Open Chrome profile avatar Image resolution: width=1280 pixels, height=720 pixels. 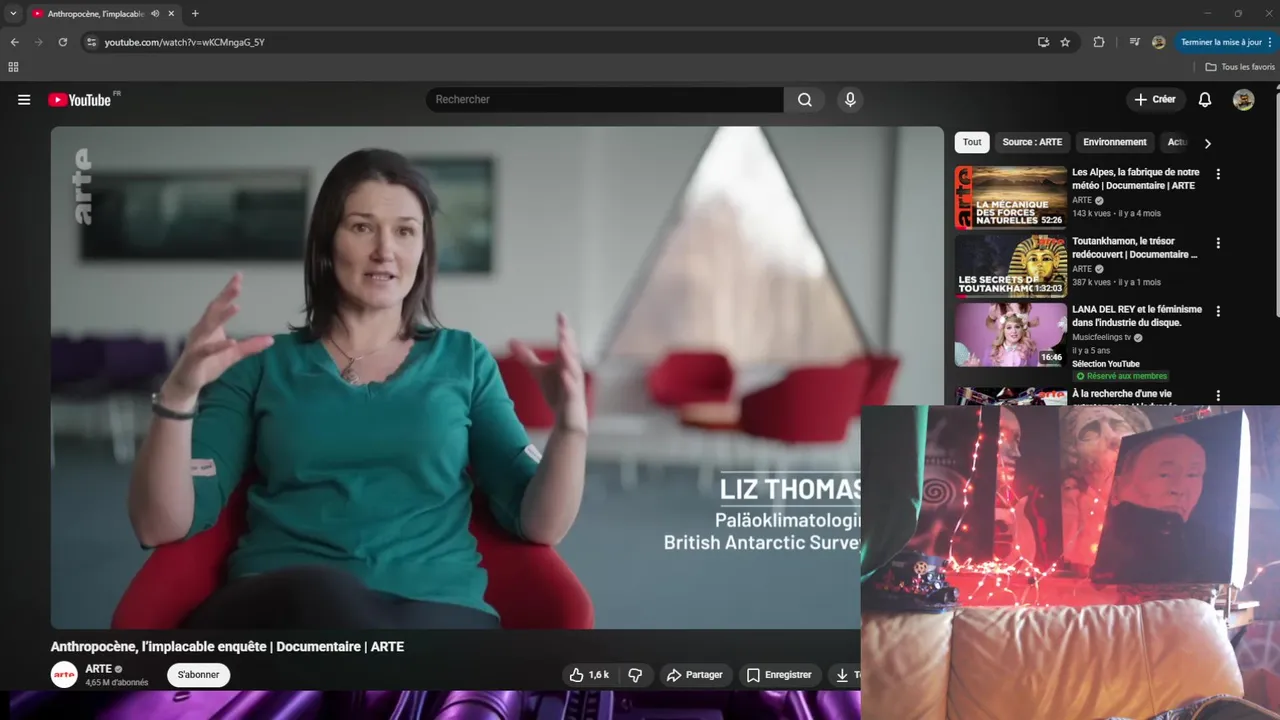[1158, 42]
